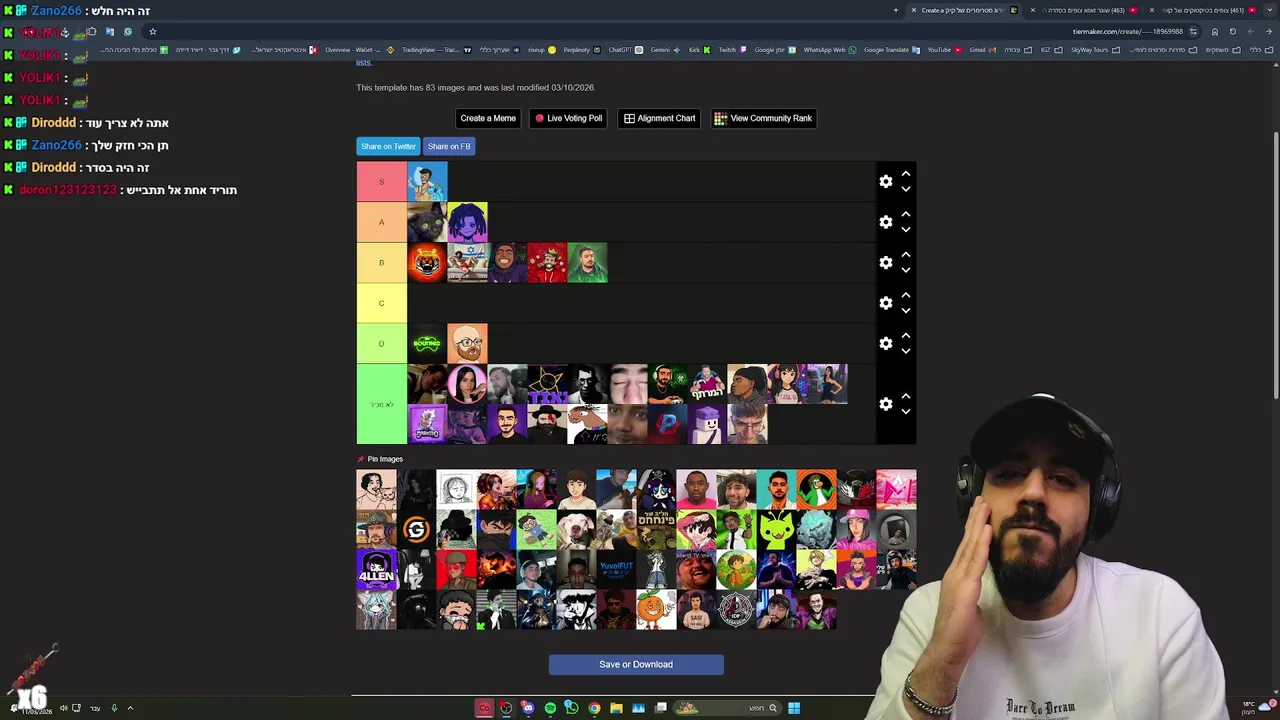Share on Twitter
Screen dimensions: 1280x720
tap(388, 146)
